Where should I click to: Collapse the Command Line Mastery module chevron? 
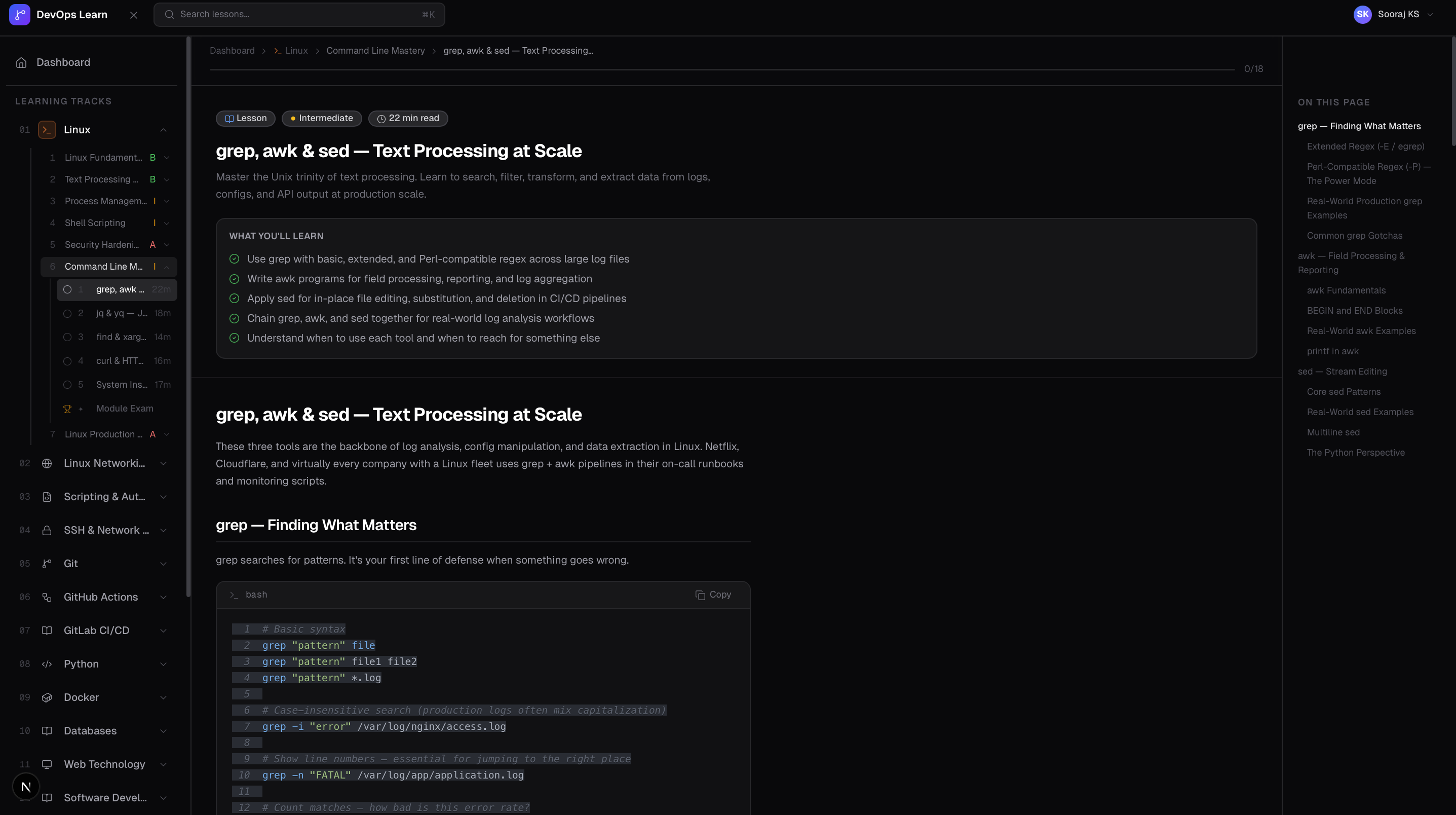point(167,267)
